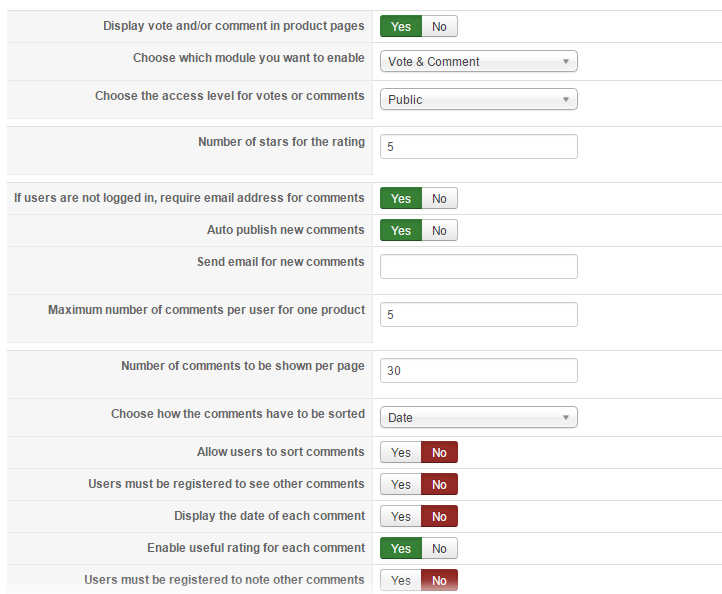The width and height of the screenshot is (722, 594).
Task: Click Yes on 'Display vote and/or comment'
Action: [401, 27]
